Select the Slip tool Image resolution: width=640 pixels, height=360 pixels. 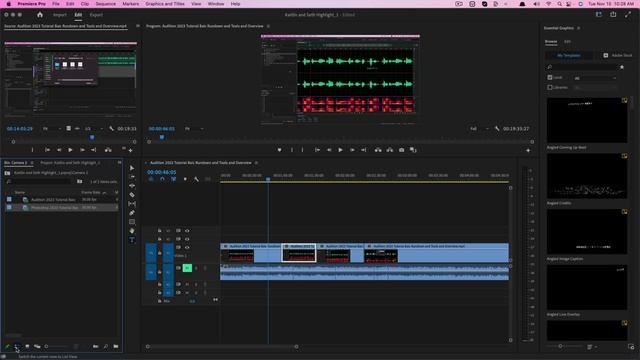132,204
